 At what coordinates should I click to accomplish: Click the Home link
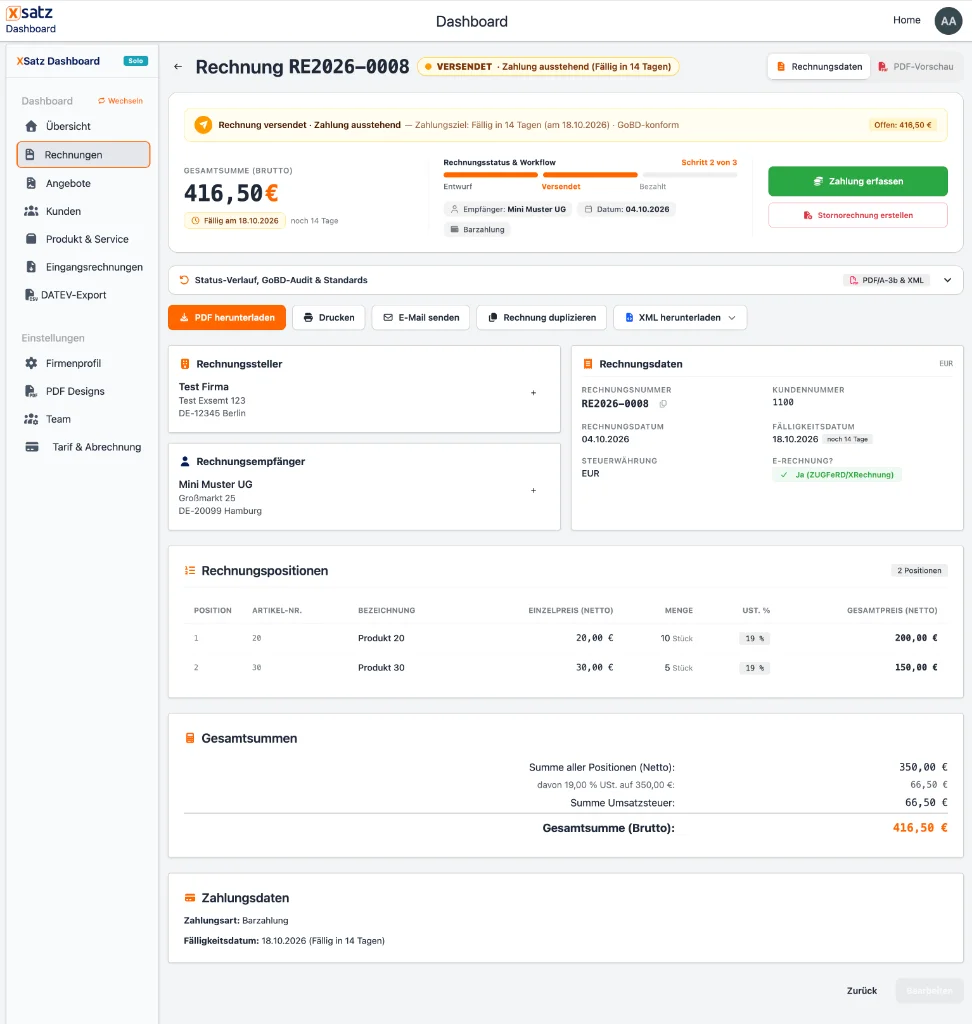[907, 20]
